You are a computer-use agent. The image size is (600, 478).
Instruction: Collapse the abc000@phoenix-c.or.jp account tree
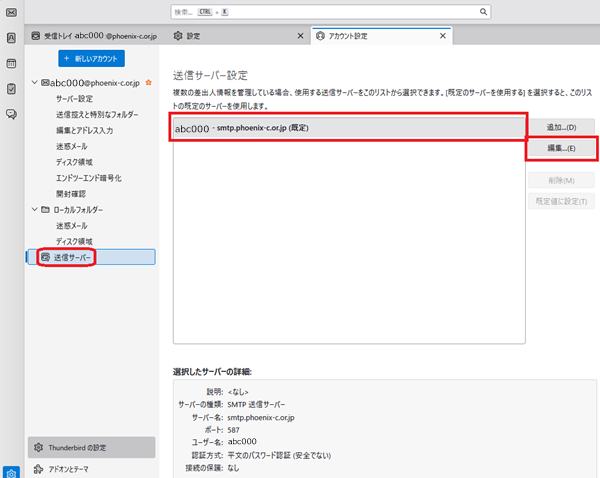tap(35, 82)
